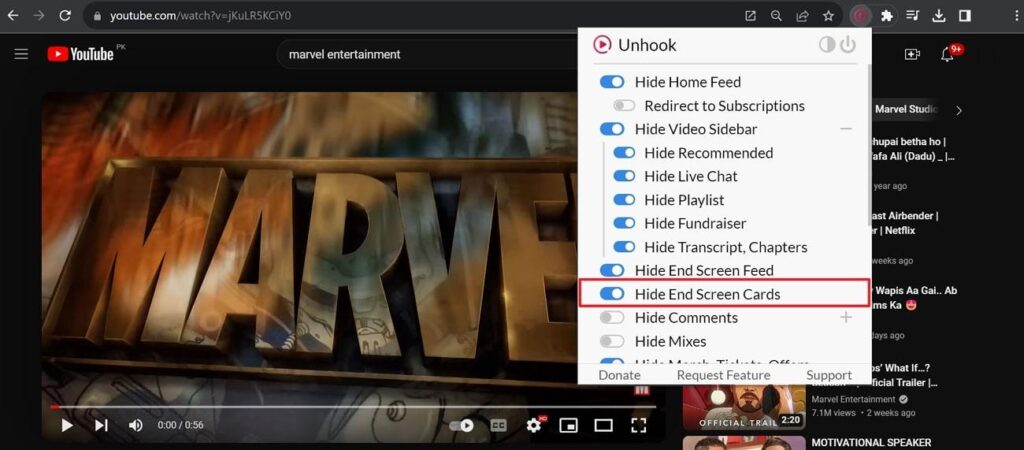
Task: Toggle Hide Recommended switch
Action: click(x=624, y=153)
